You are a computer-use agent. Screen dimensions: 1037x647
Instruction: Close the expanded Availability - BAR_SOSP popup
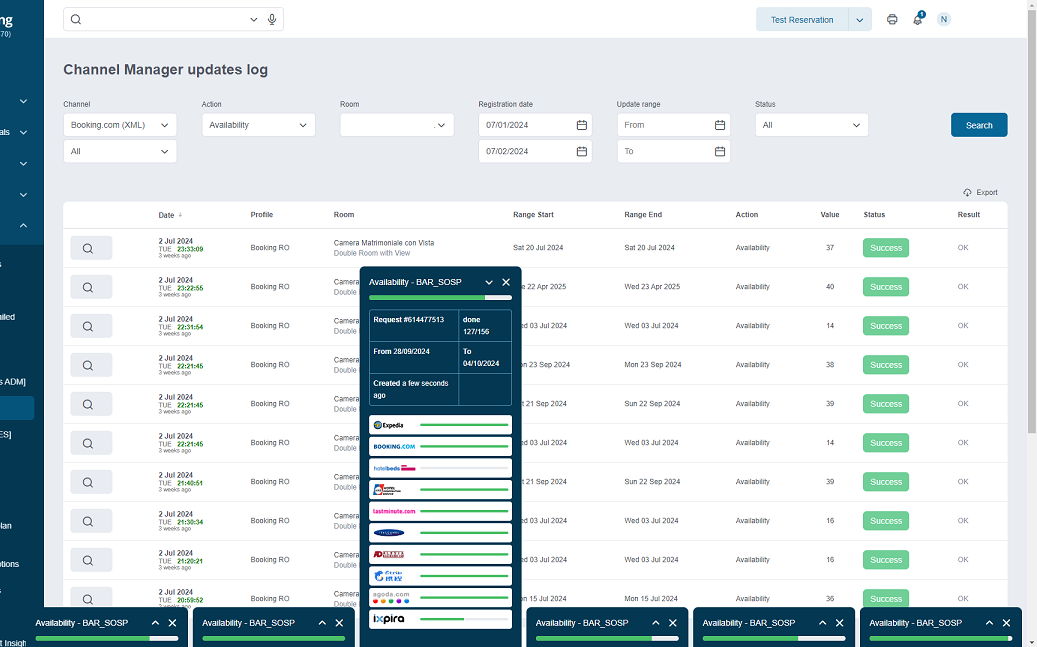tap(506, 282)
